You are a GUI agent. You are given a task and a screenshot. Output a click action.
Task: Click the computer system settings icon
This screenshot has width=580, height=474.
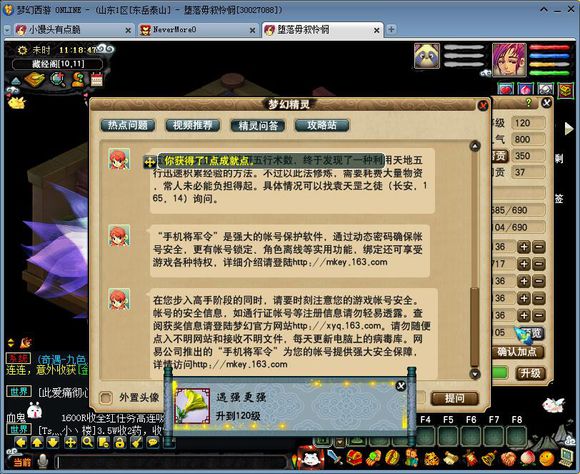coord(566,457)
